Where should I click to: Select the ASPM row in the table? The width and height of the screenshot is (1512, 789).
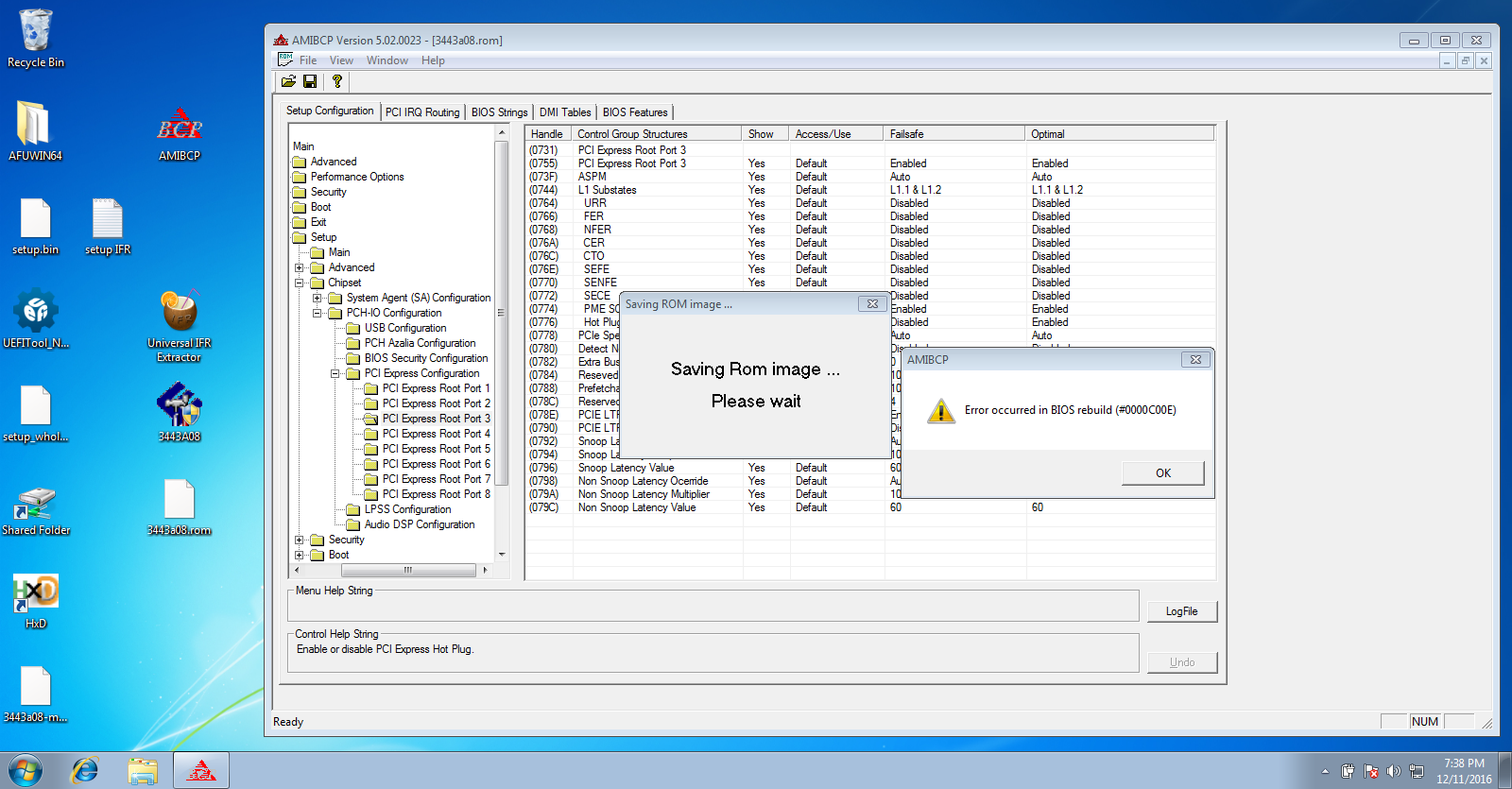[x=870, y=177]
